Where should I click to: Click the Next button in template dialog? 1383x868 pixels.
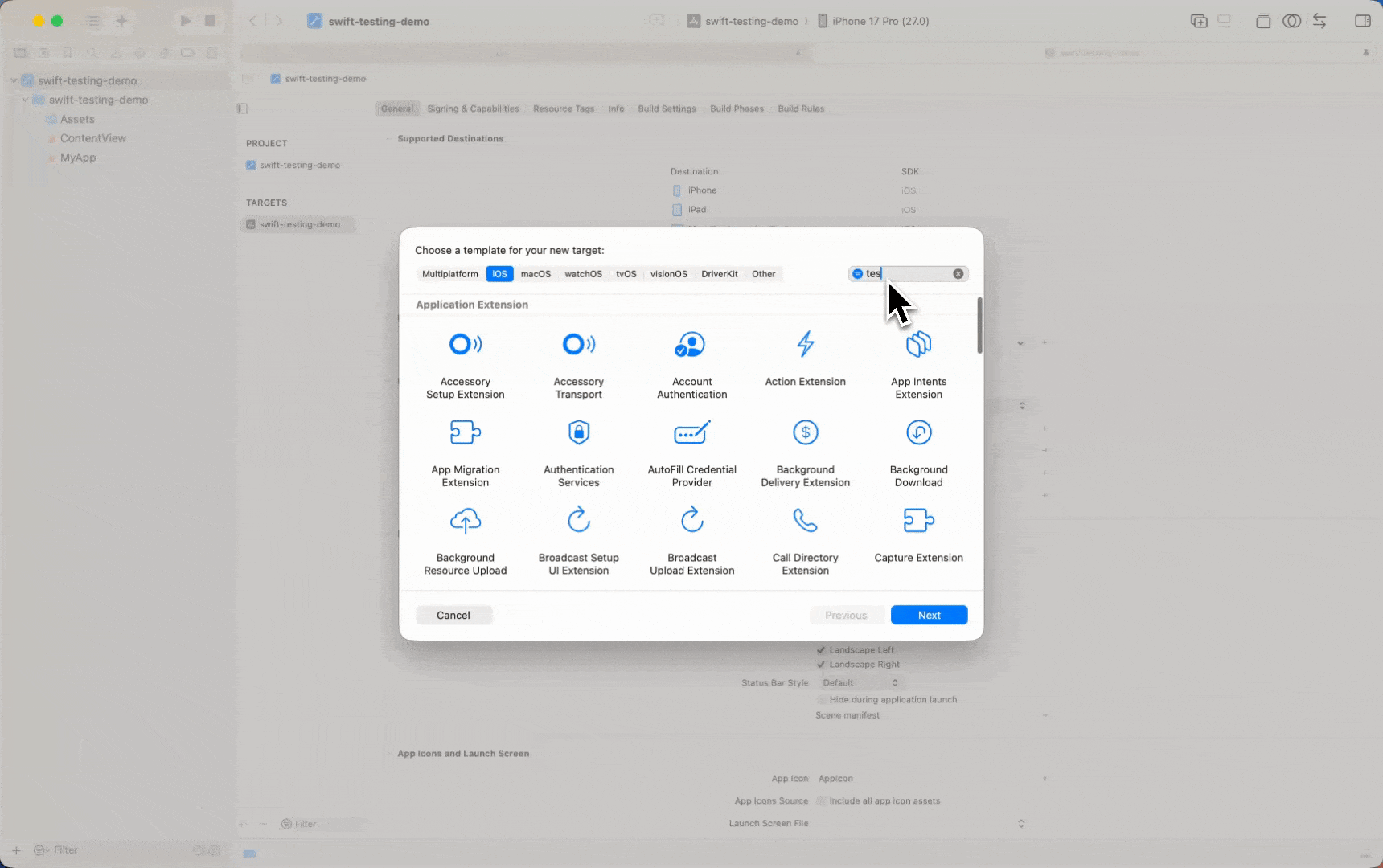pos(929,615)
